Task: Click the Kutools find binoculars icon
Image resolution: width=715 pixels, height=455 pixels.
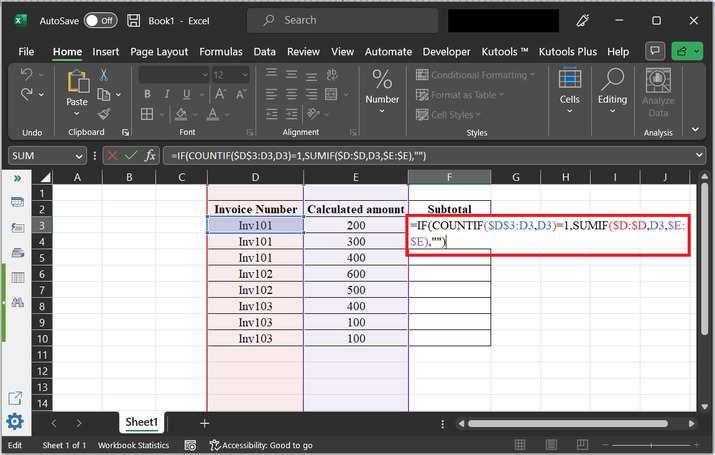Action: 17,302
